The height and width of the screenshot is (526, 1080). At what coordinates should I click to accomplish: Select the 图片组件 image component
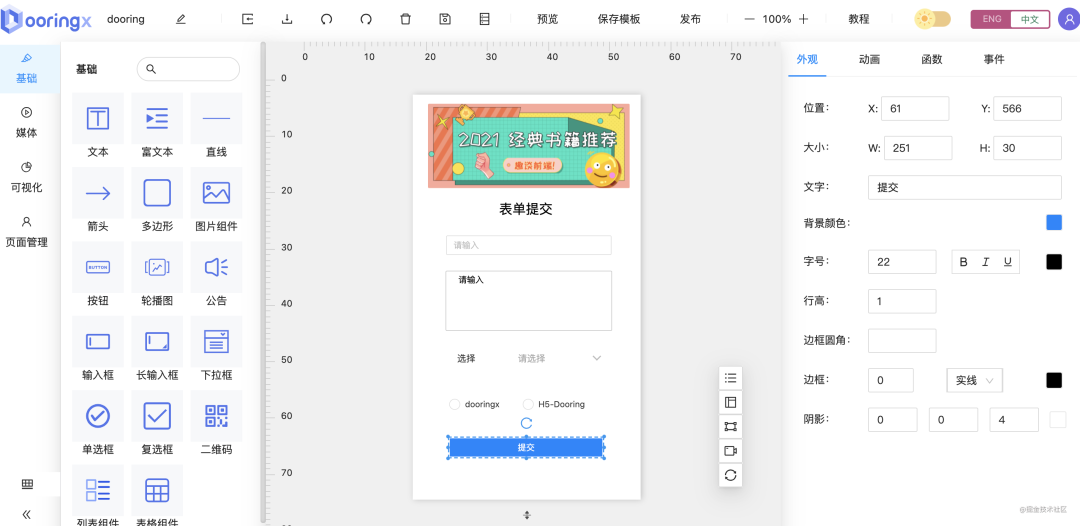click(216, 201)
